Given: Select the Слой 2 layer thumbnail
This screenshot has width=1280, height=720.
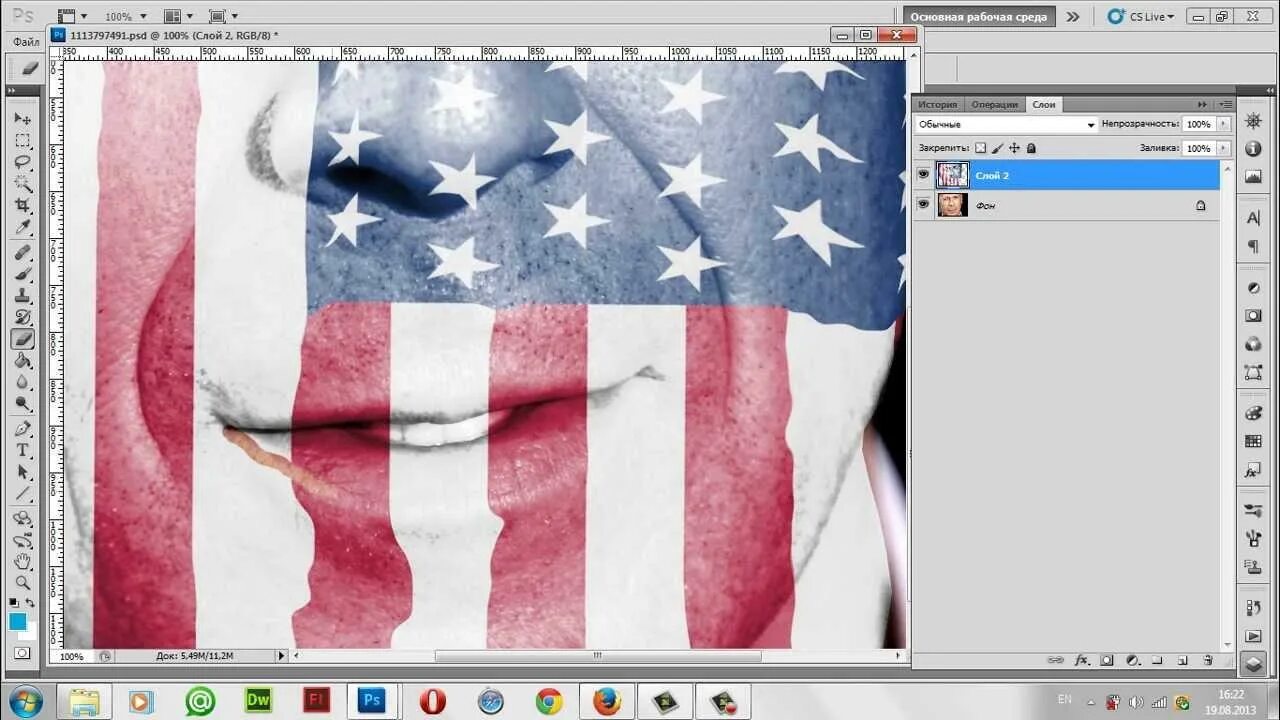Looking at the screenshot, I should [952, 175].
